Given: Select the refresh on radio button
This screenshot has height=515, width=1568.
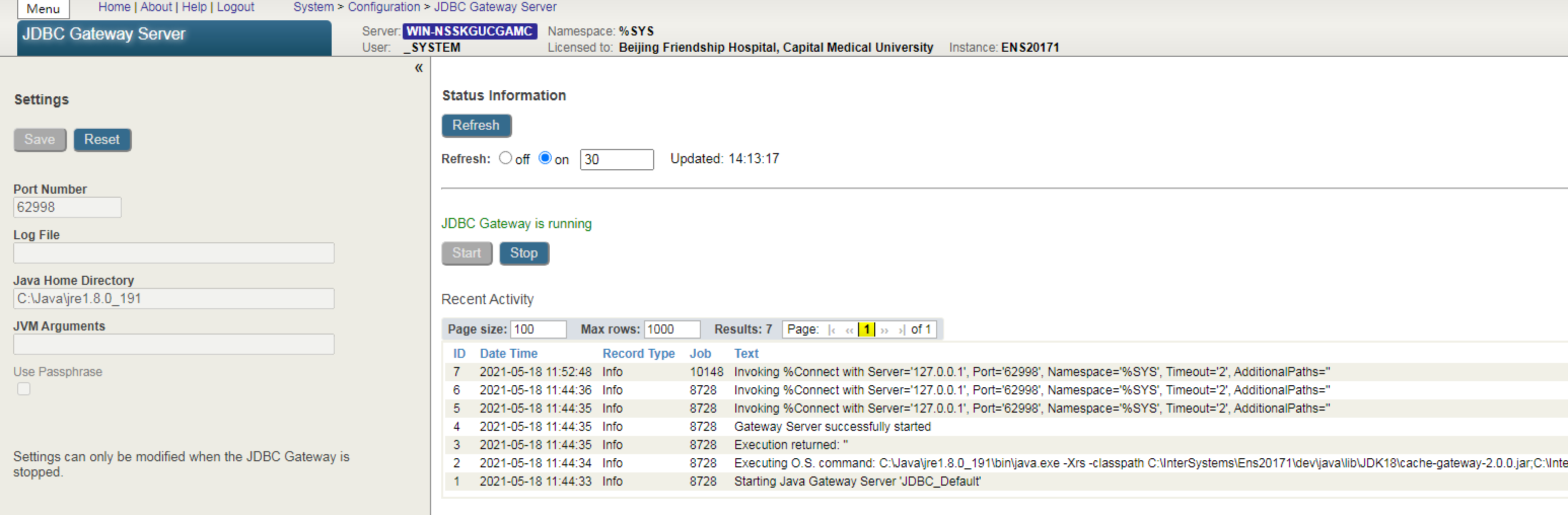Looking at the screenshot, I should point(545,158).
